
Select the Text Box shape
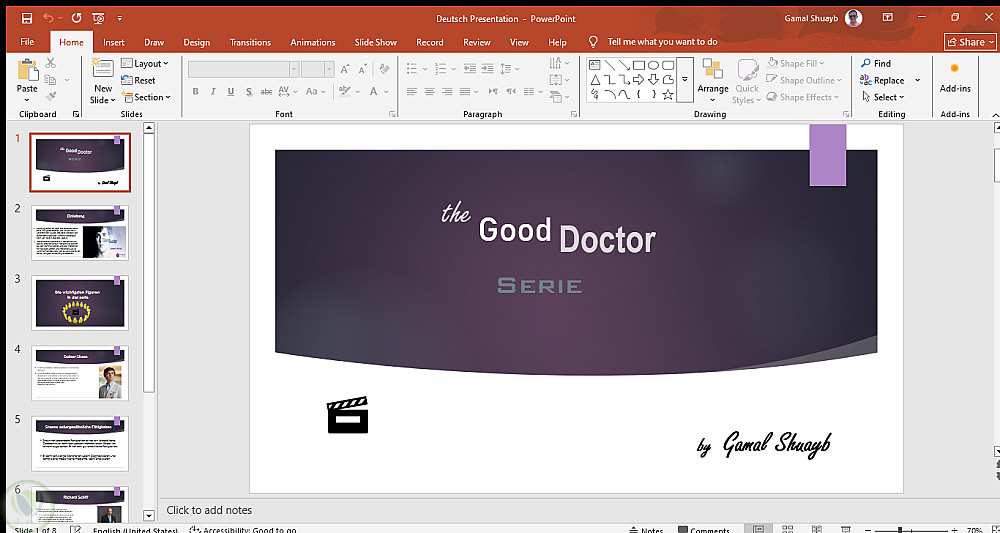click(x=595, y=65)
